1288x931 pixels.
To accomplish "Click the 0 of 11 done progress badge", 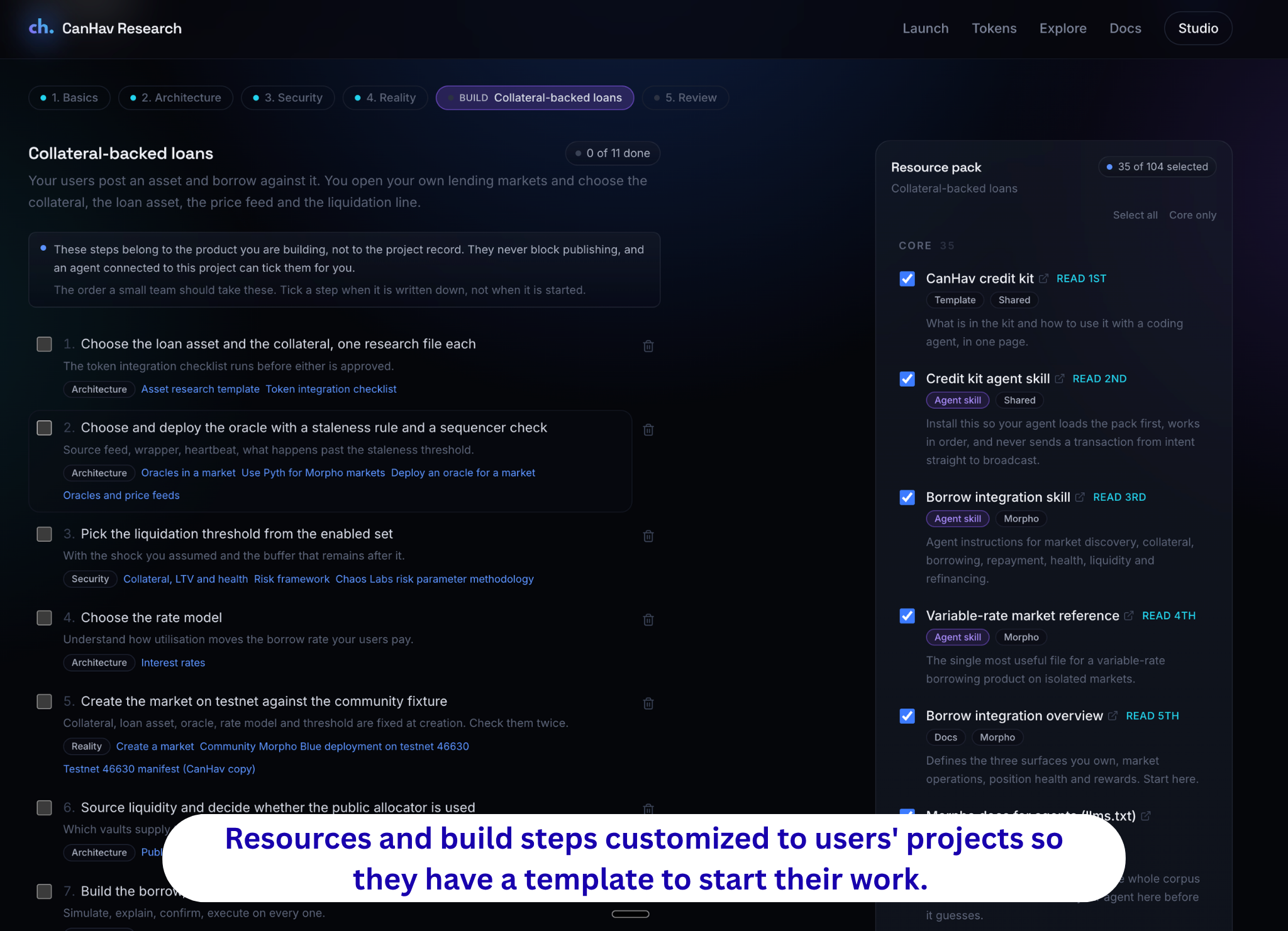I will [613, 153].
